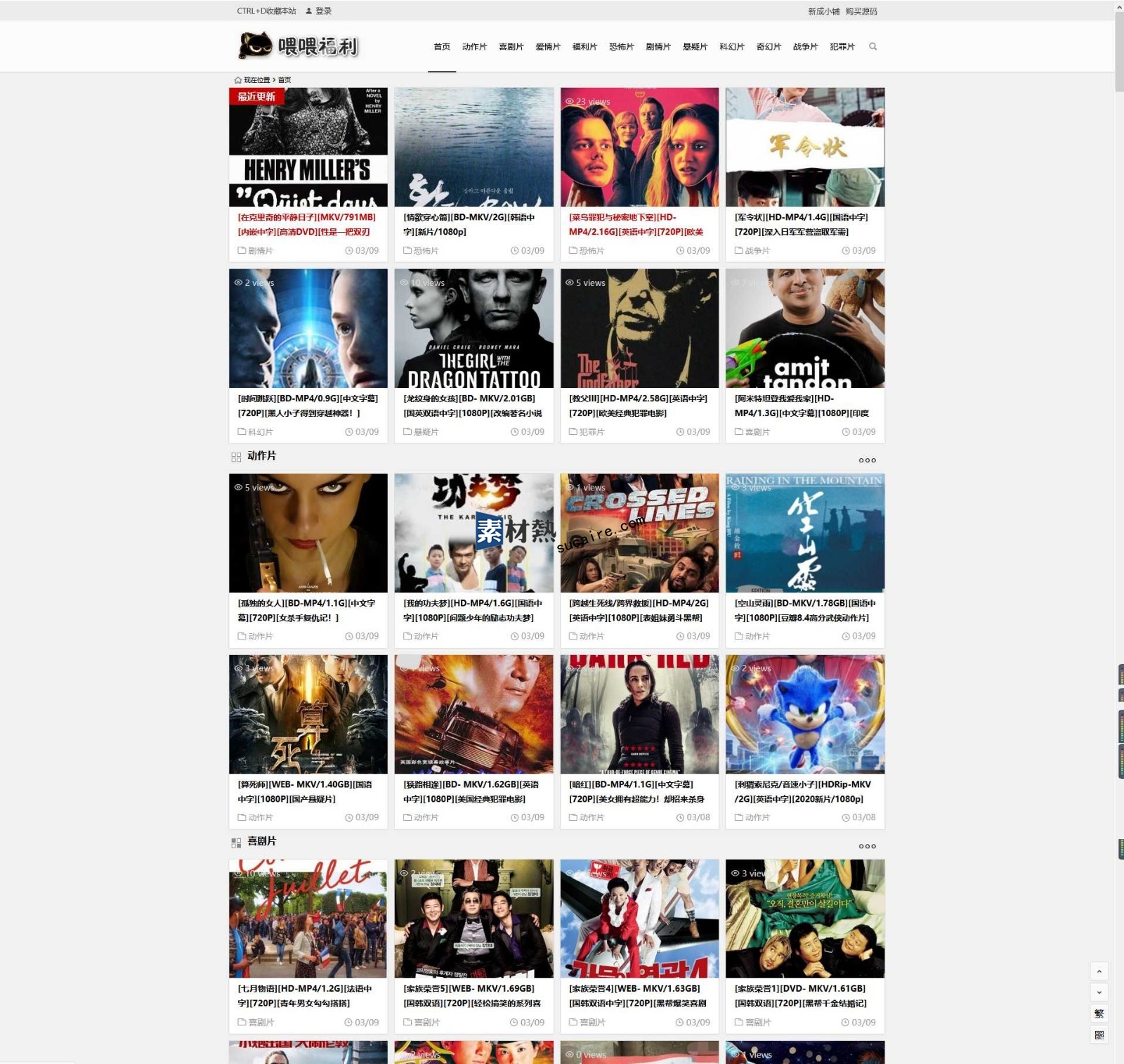This screenshot has height=1064, width=1124.
Task: Open [暗红] movie title link
Action: [636, 791]
